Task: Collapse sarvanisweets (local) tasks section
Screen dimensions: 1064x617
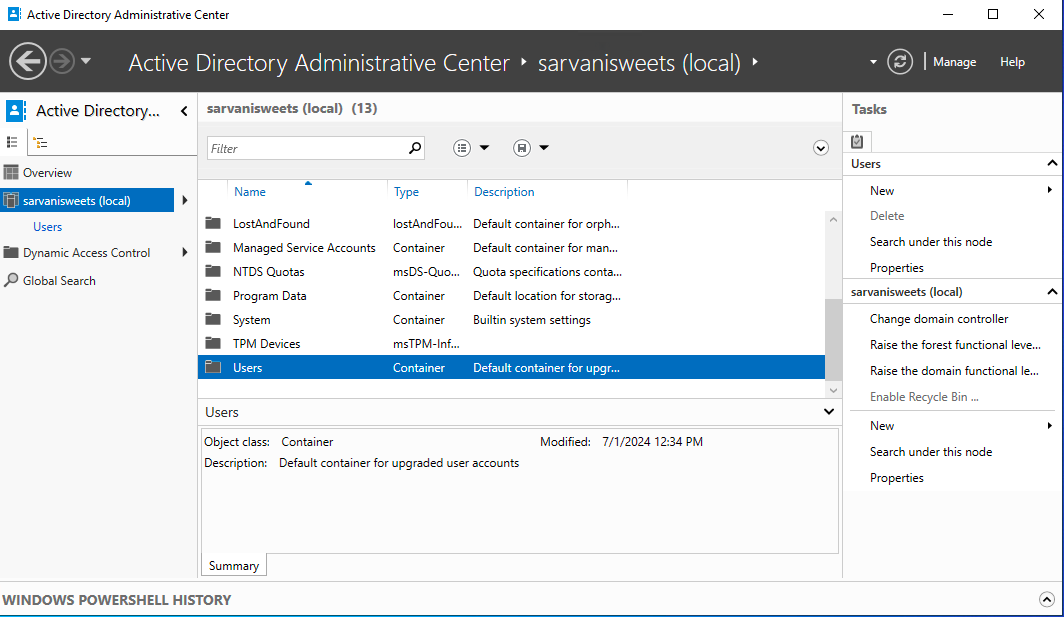Action: pyautogui.click(x=1052, y=292)
